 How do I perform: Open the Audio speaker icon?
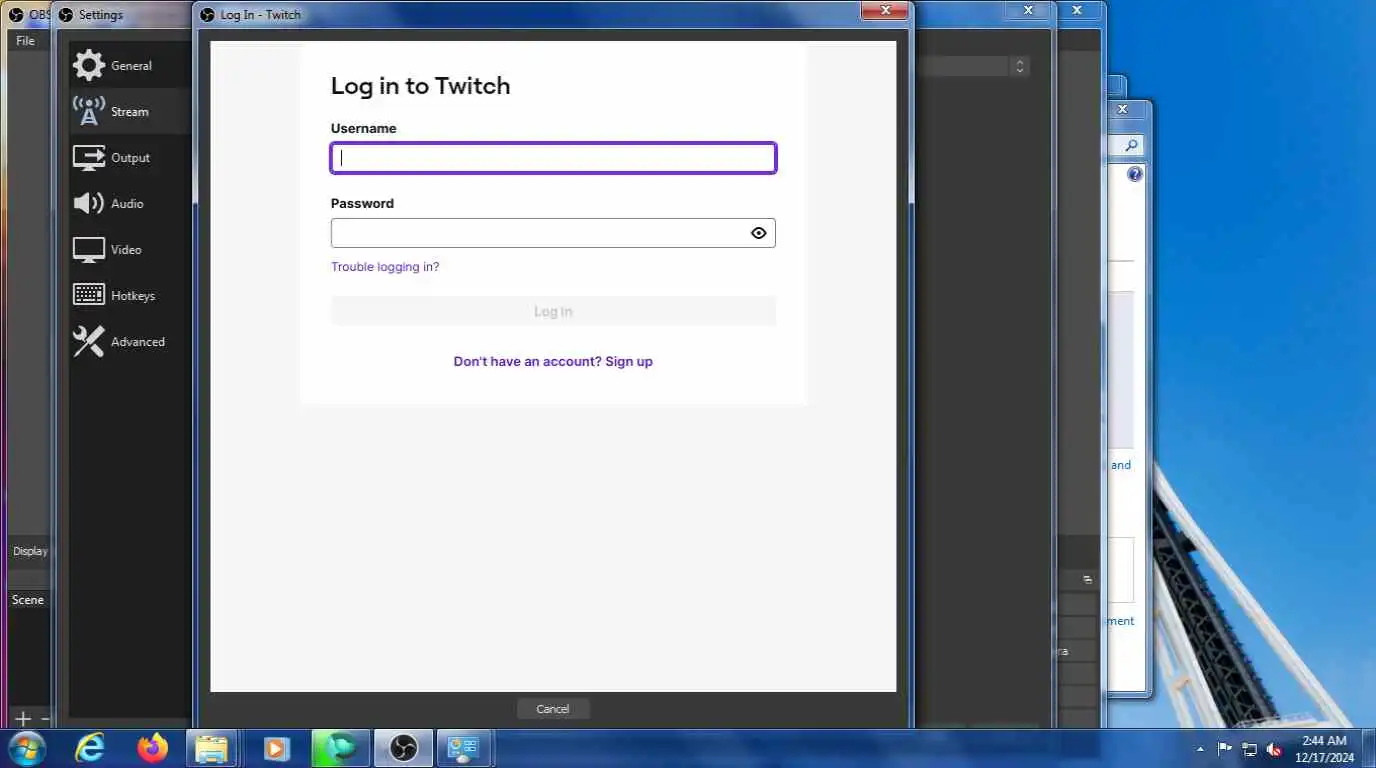[x=88, y=203]
